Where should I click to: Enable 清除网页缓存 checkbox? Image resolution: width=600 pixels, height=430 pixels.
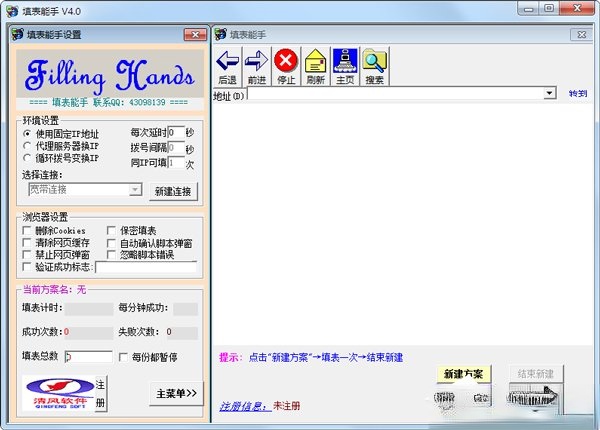[27, 243]
